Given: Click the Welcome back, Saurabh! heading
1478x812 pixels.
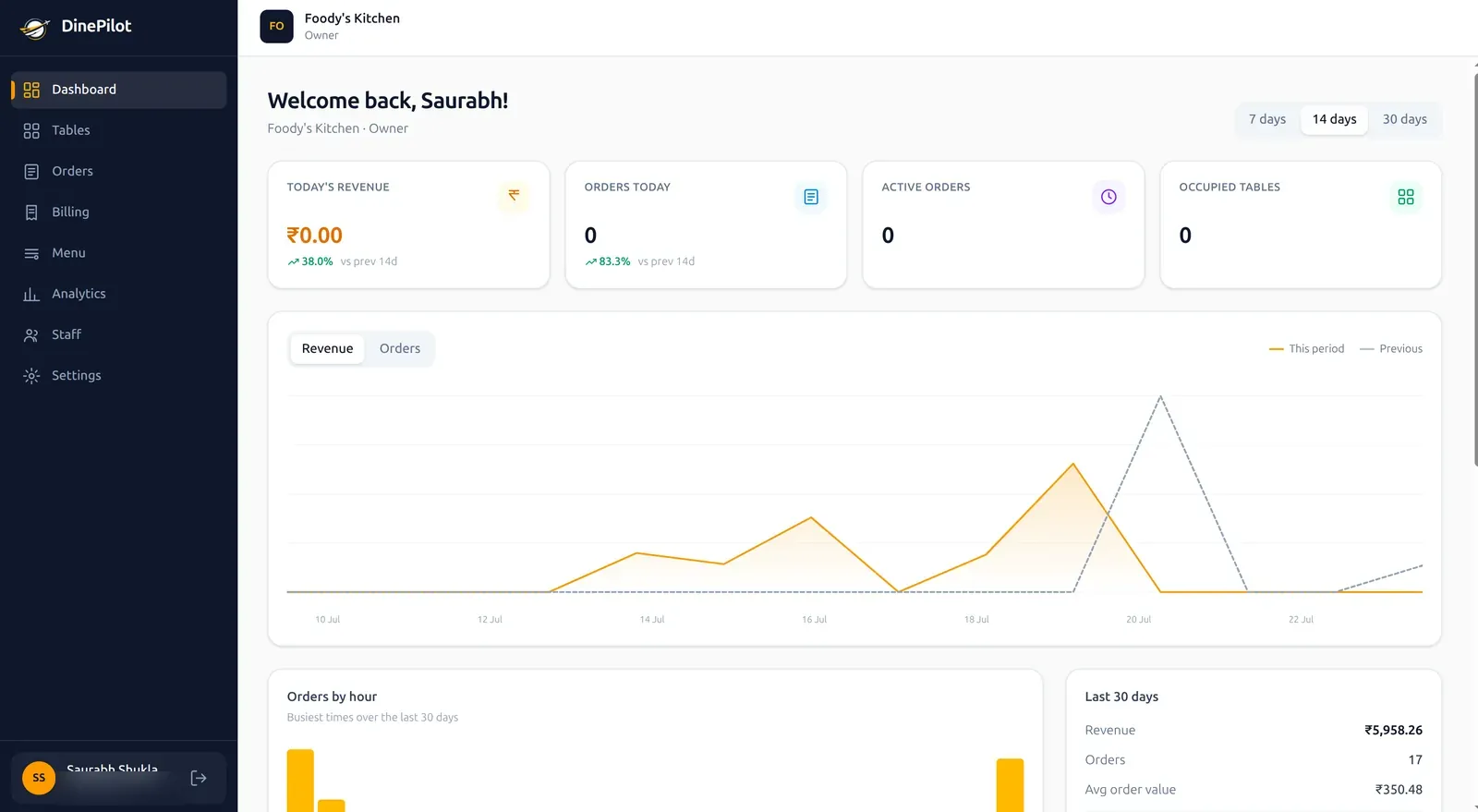Looking at the screenshot, I should click(x=388, y=101).
